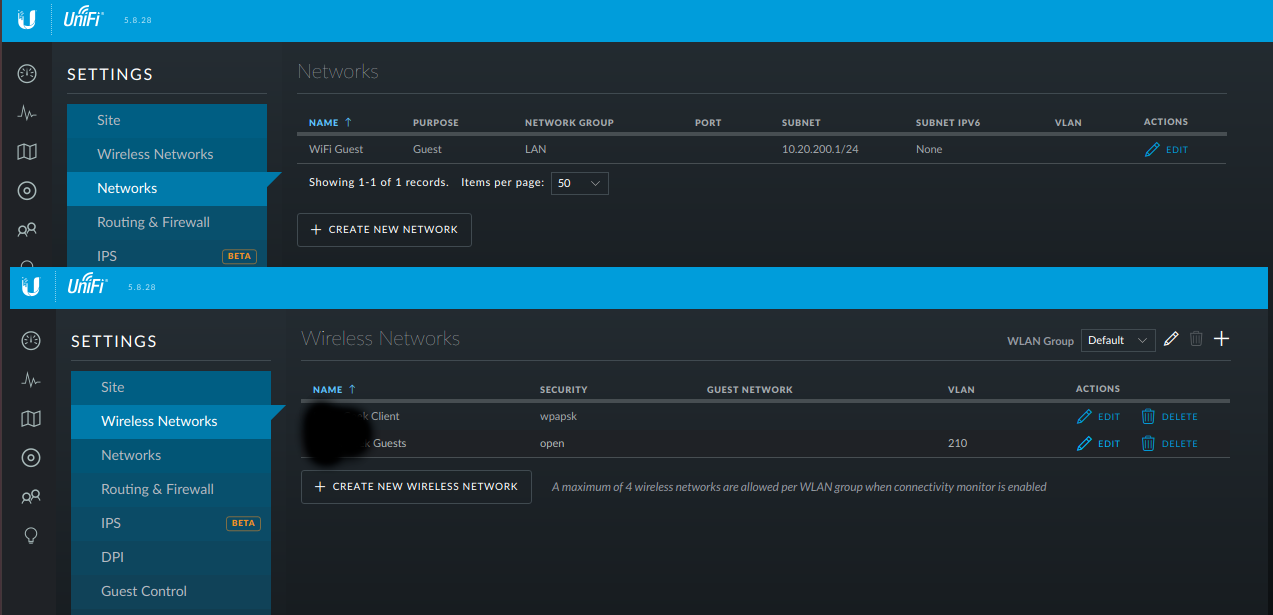Screen dimensions: 1273x615
Task: Click the trash icon beside WLAN Group dropdown
Action: [x=1196, y=340]
